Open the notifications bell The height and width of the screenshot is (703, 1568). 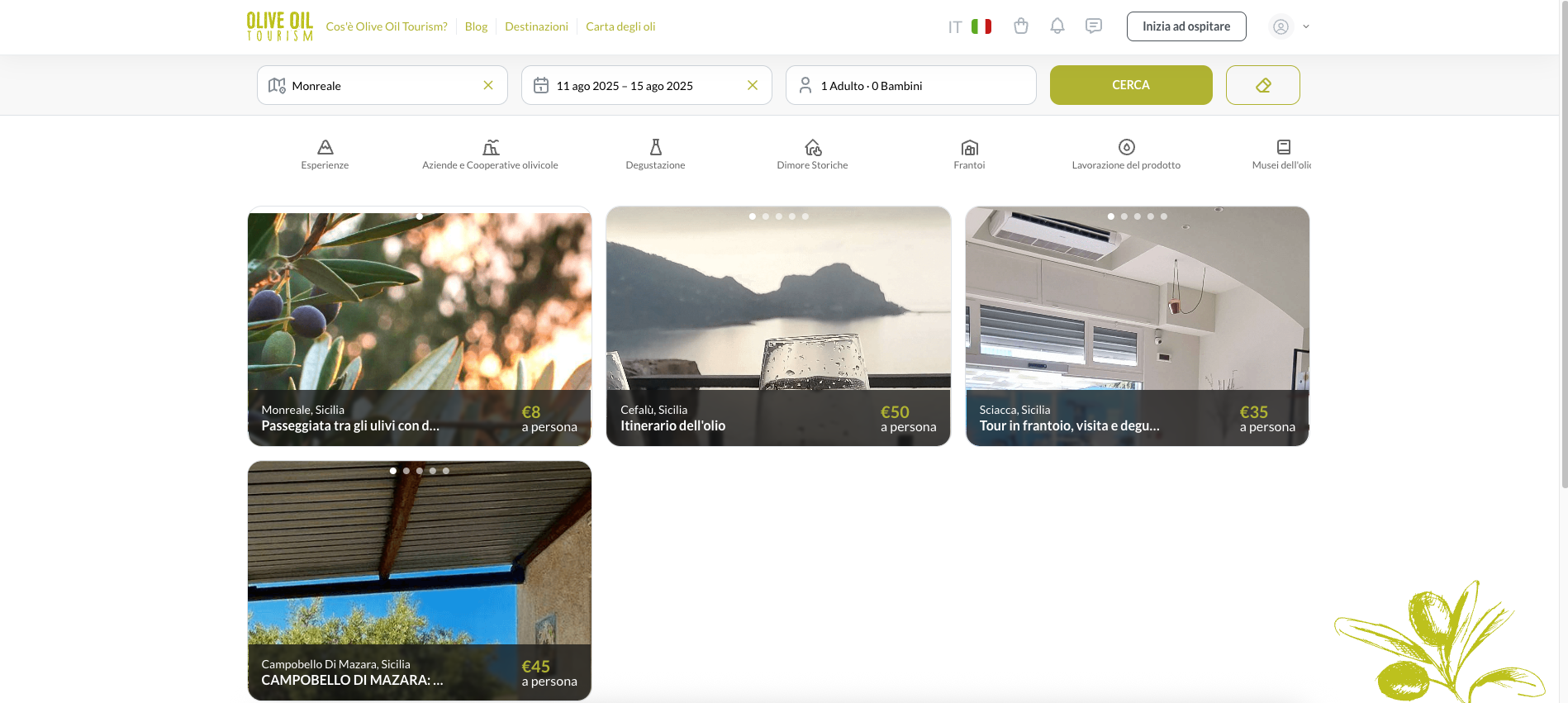point(1057,26)
